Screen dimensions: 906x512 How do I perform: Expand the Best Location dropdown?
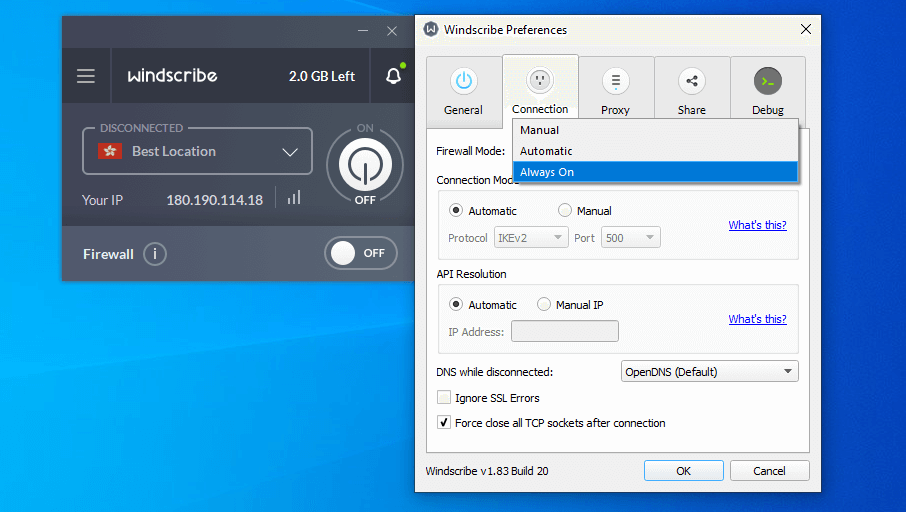pyautogui.click(x=290, y=152)
